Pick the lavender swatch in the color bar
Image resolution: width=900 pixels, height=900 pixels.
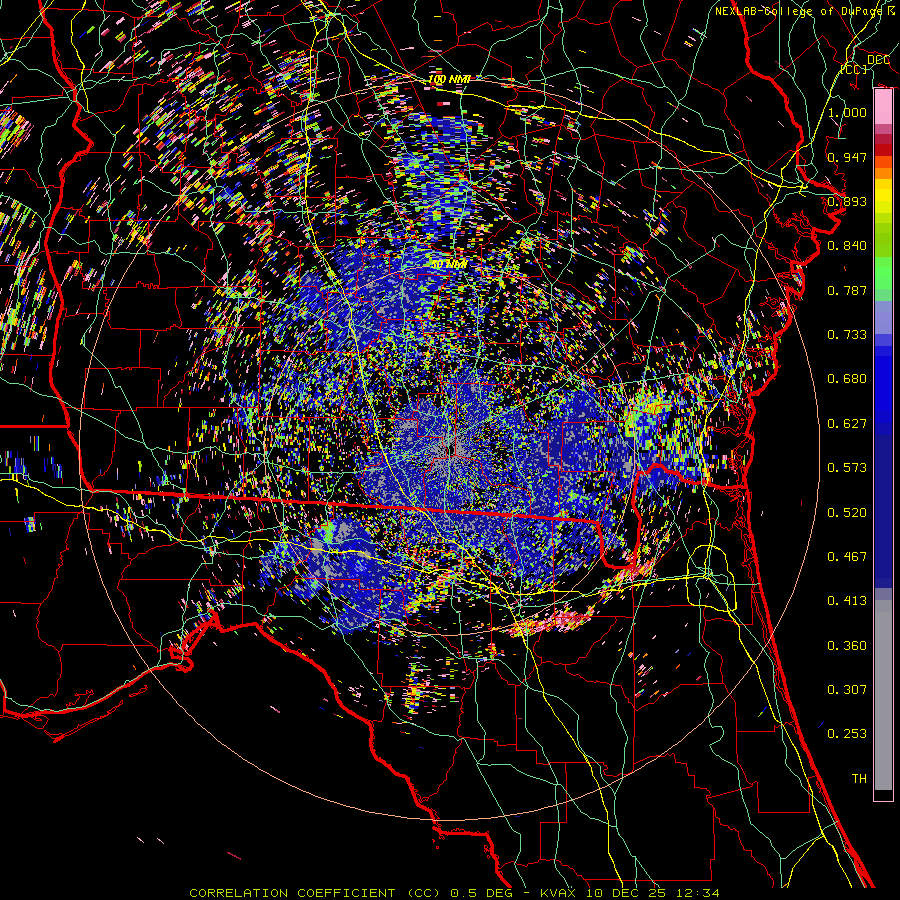[883, 317]
